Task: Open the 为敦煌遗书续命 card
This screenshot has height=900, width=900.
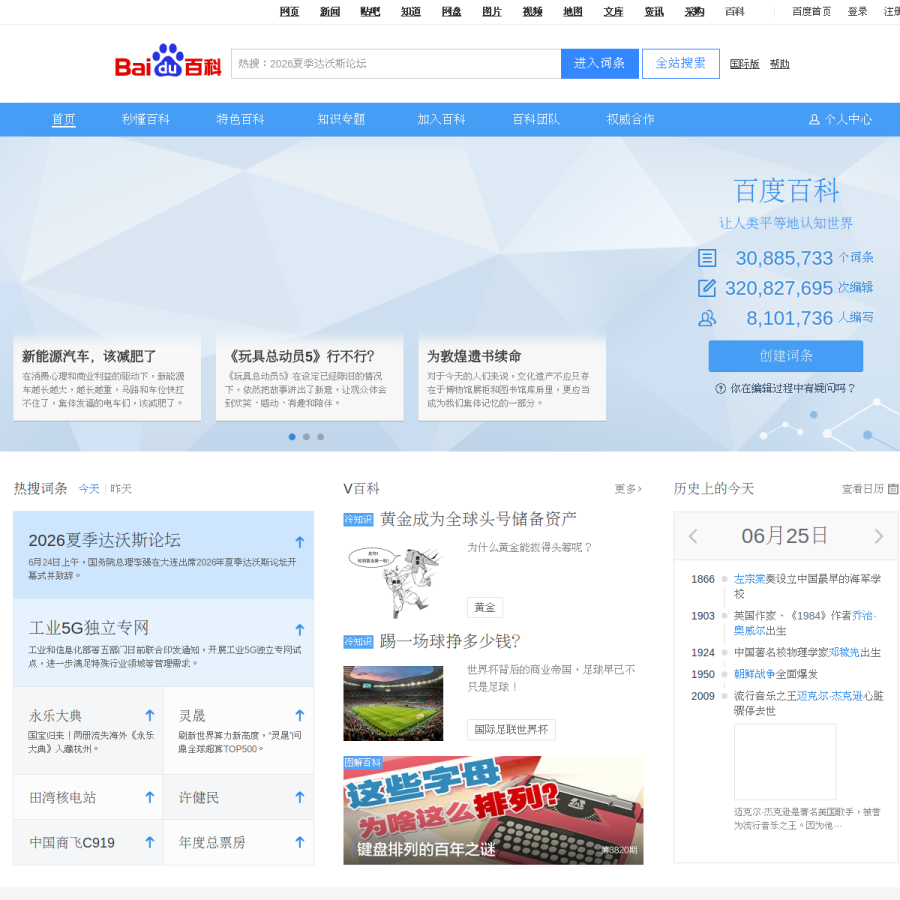Action: [512, 378]
